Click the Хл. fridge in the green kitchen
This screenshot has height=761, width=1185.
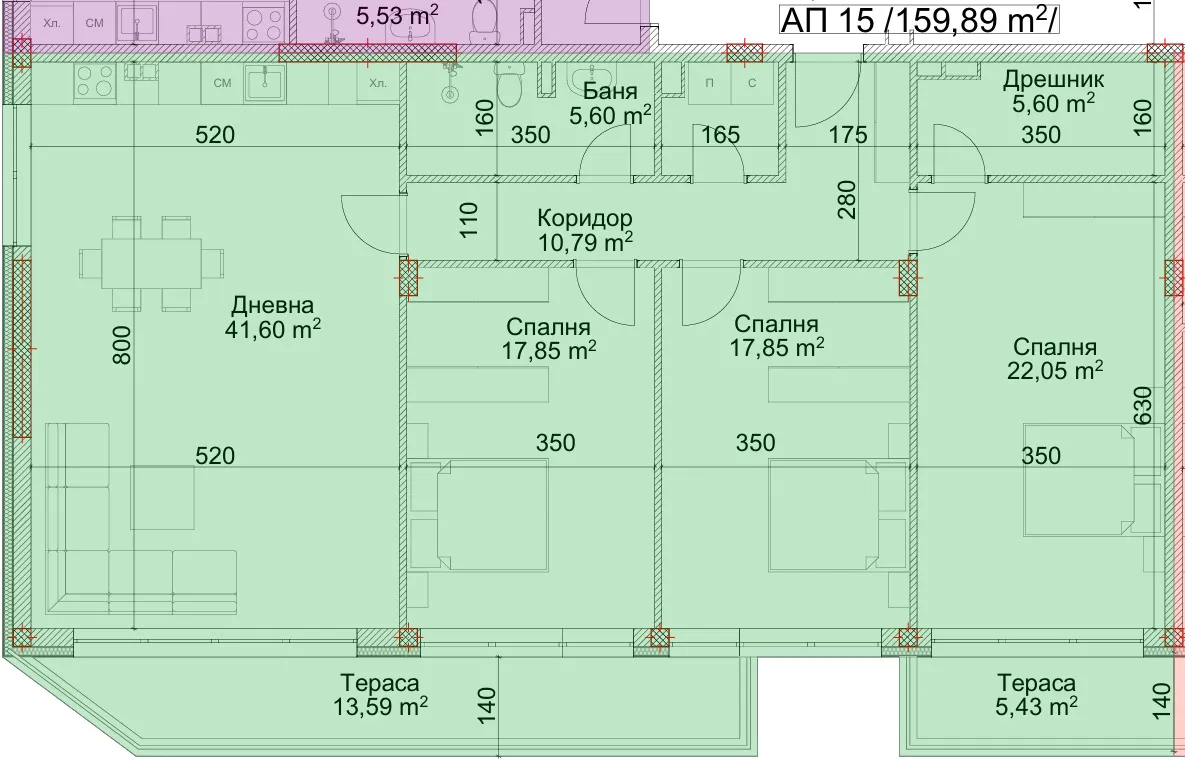[377, 83]
